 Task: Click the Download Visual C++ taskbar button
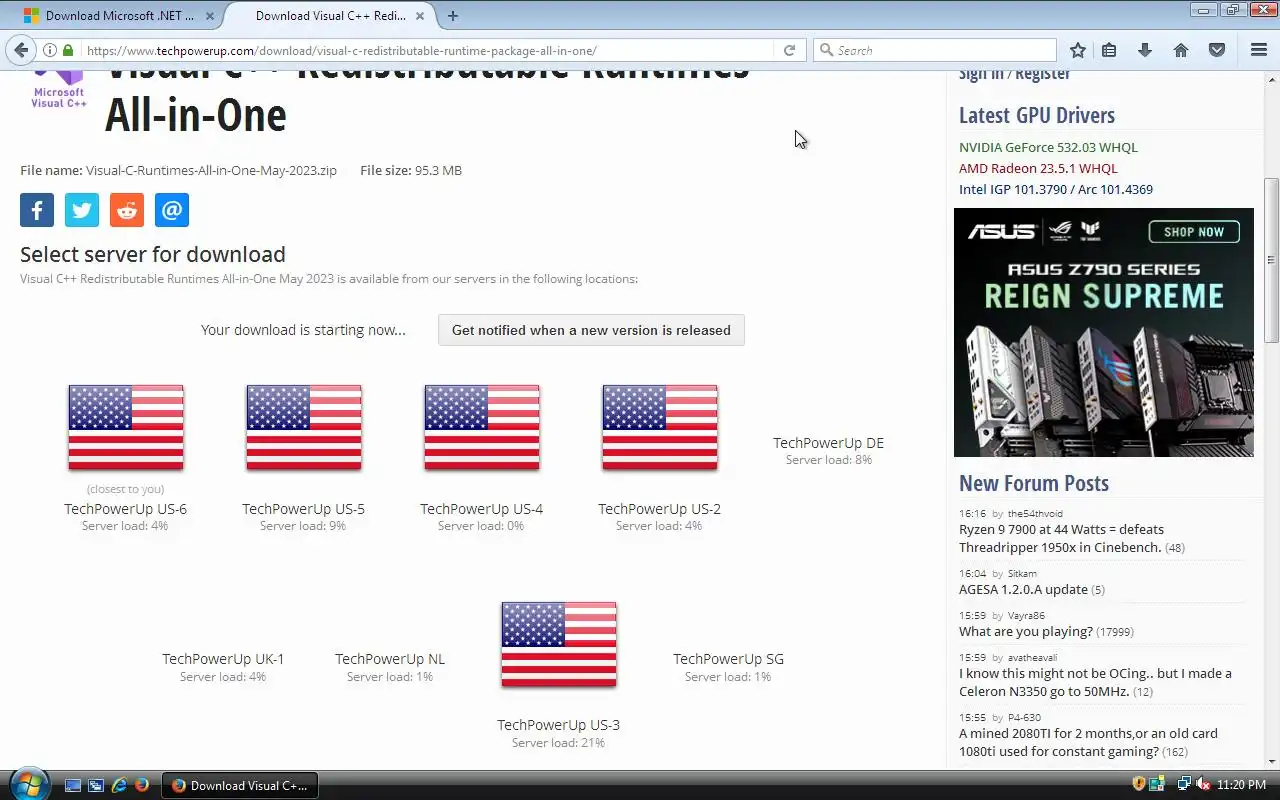[240, 785]
